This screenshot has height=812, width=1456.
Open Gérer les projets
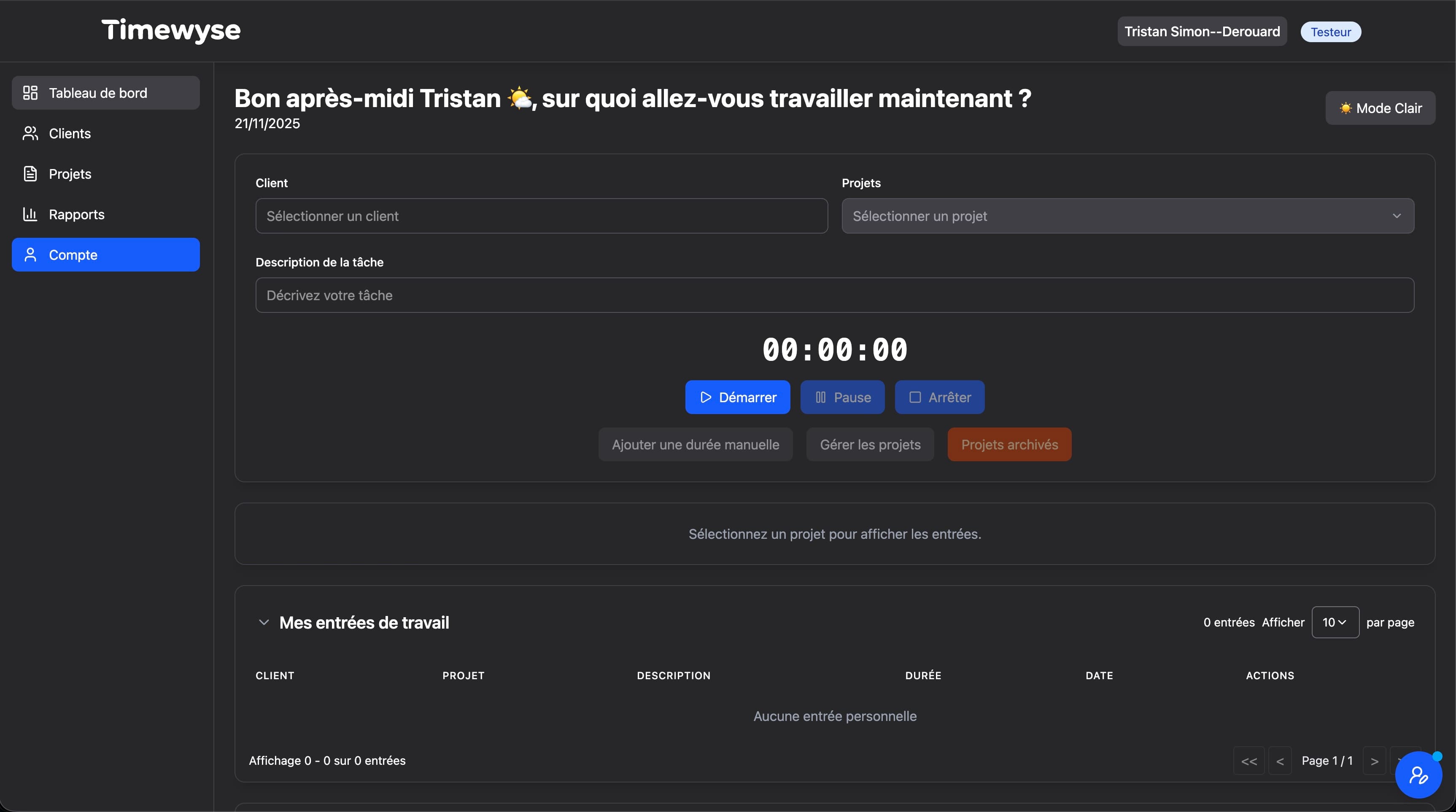click(x=870, y=445)
